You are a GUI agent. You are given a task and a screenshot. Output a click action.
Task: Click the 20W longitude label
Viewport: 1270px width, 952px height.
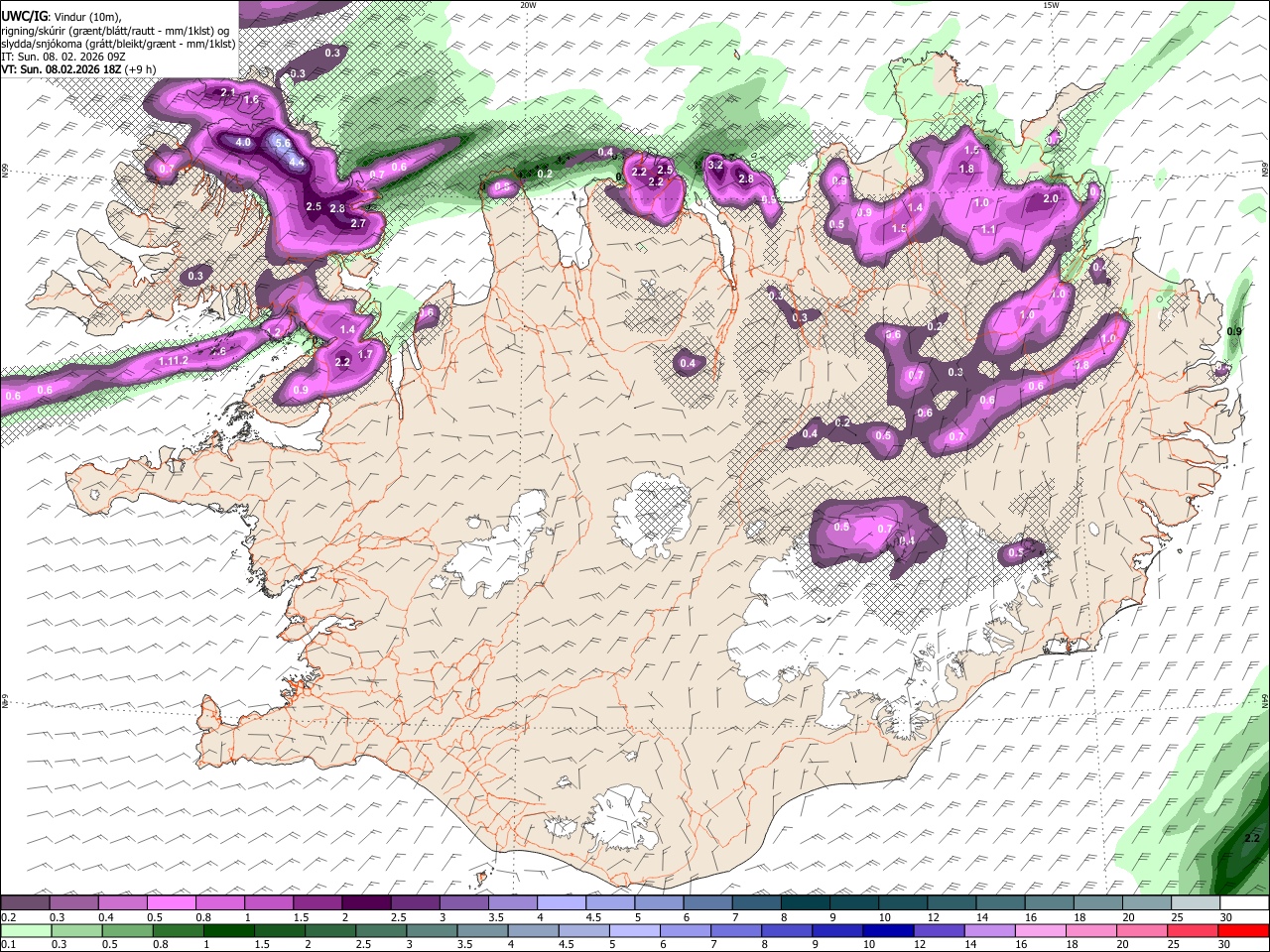pyautogui.click(x=528, y=5)
